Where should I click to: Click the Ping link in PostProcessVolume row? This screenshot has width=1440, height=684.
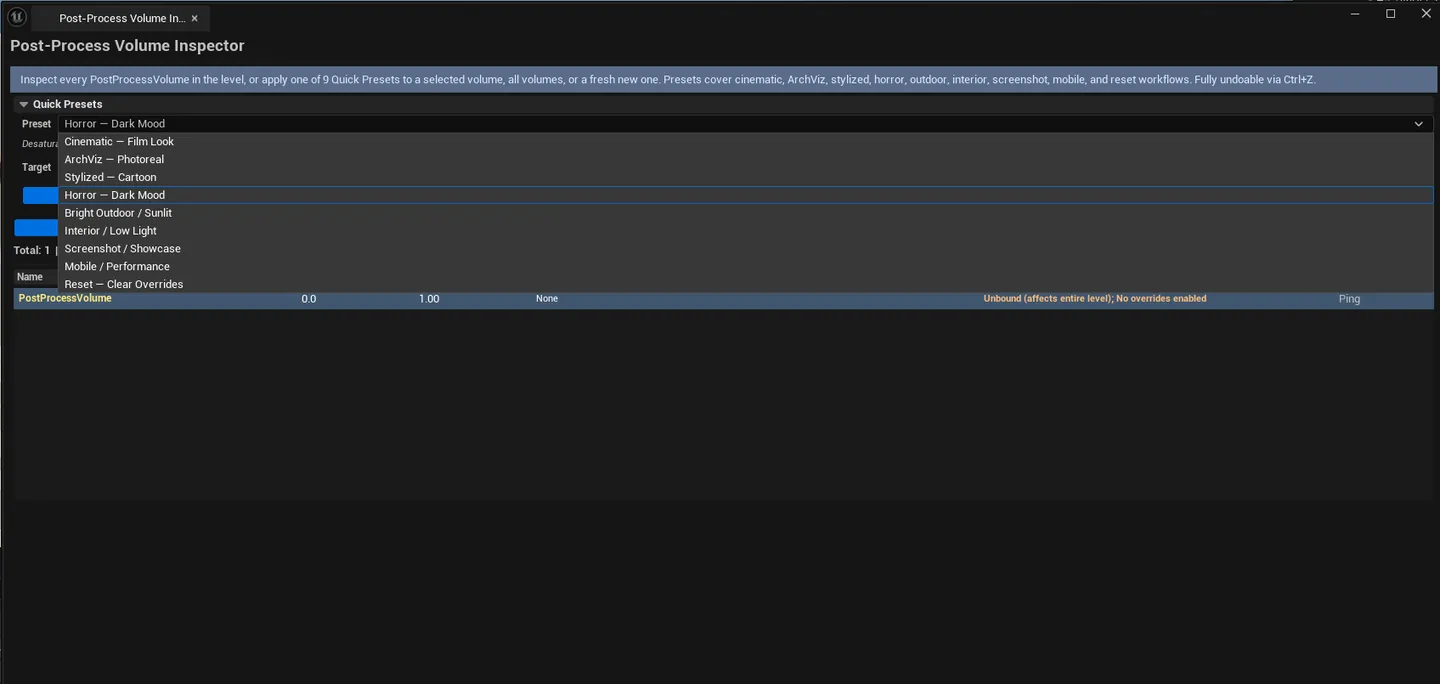(1349, 299)
